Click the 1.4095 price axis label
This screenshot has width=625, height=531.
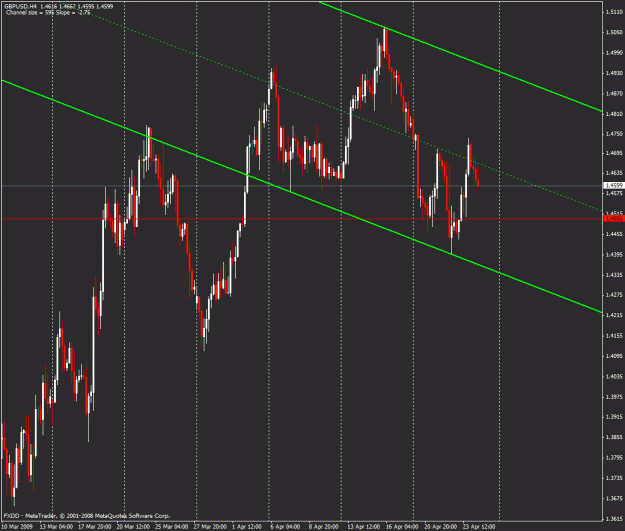[614, 356]
